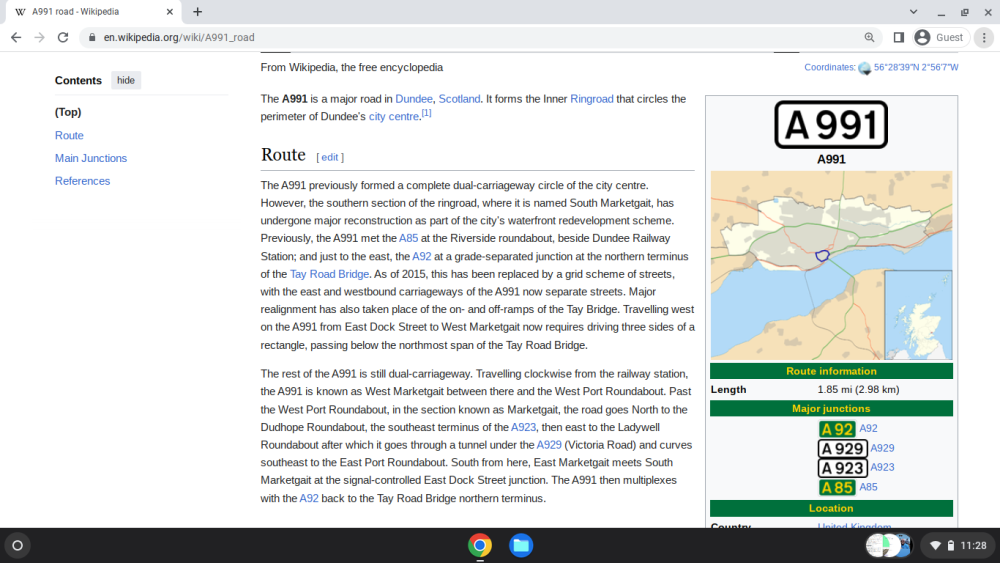Click citation footnote [1]
The width and height of the screenshot is (1000, 563).
point(427,113)
